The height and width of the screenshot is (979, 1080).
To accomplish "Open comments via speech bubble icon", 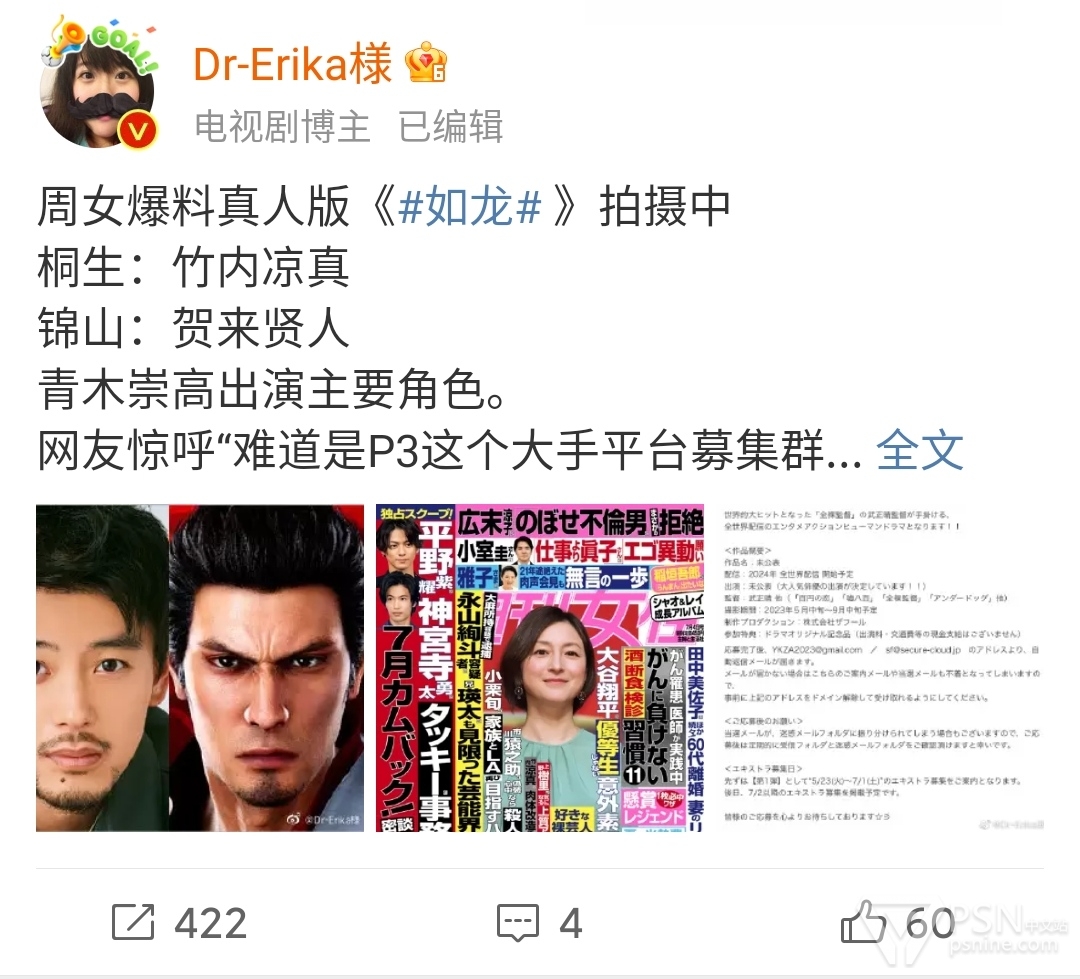I will pos(518,923).
